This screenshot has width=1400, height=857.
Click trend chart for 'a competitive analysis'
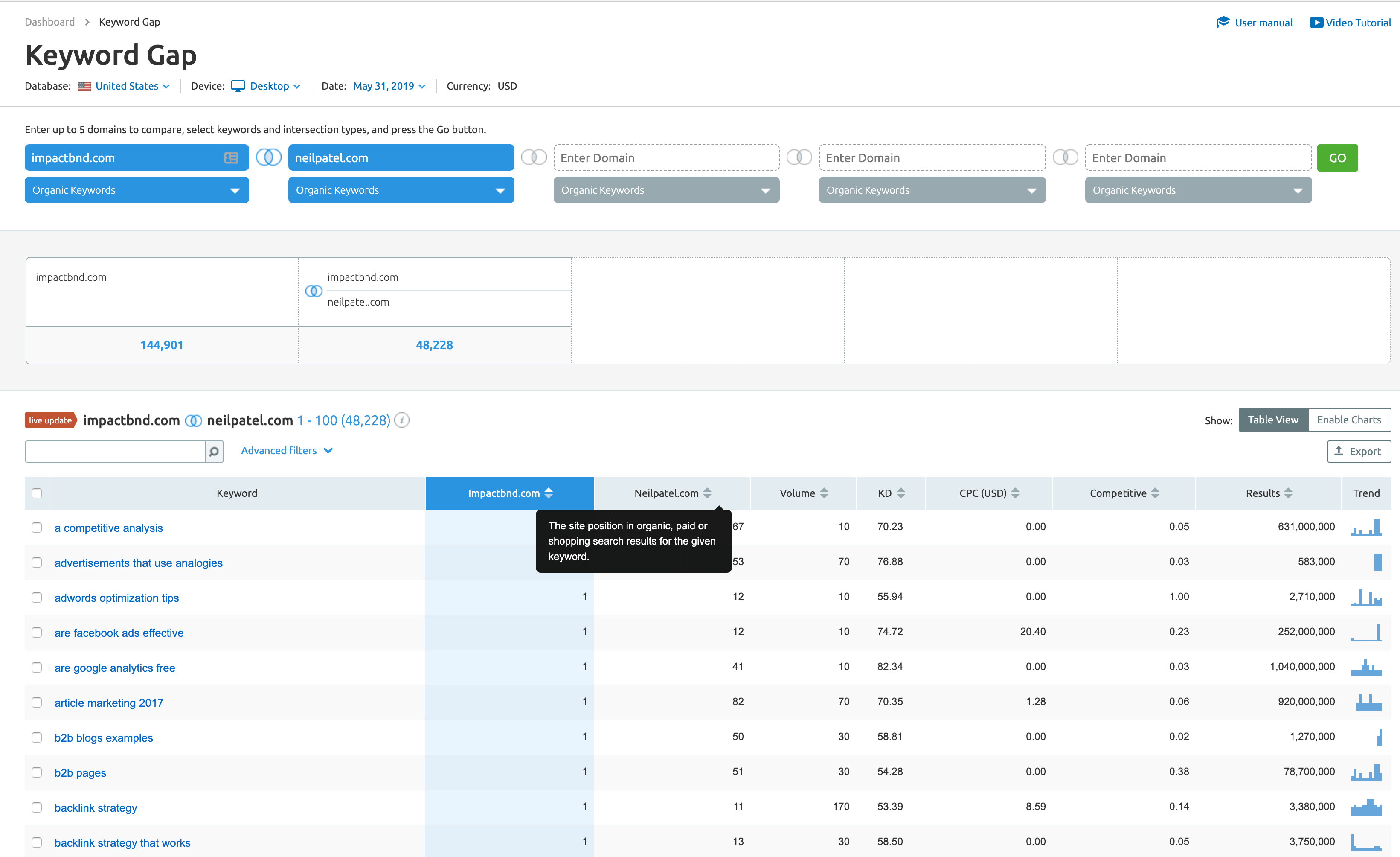coord(1366,527)
